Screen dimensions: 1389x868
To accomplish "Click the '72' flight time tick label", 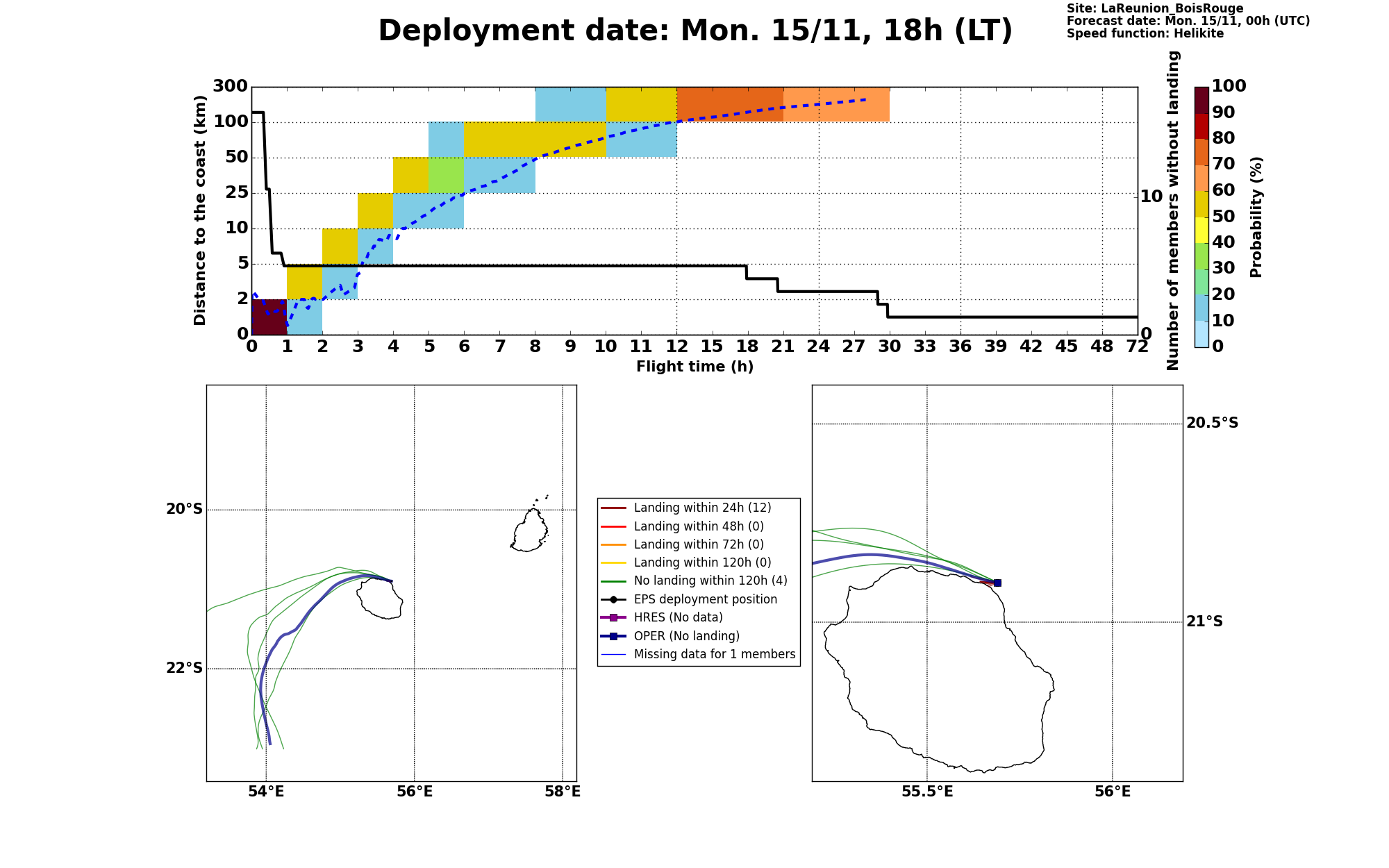I will (1138, 347).
